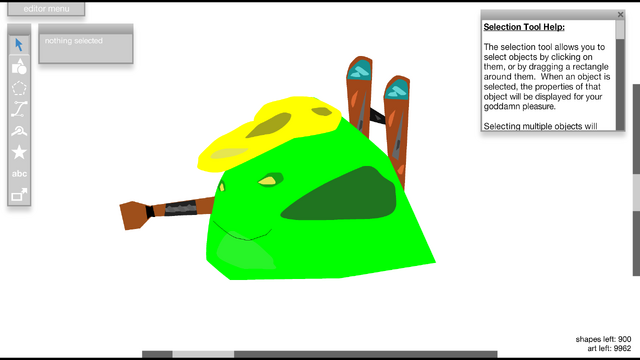This screenshot has width=640, height=360.
Task: Click the 'Selection Tool Help:' heading
Action: pyautogui.click(x=524, y=27)
